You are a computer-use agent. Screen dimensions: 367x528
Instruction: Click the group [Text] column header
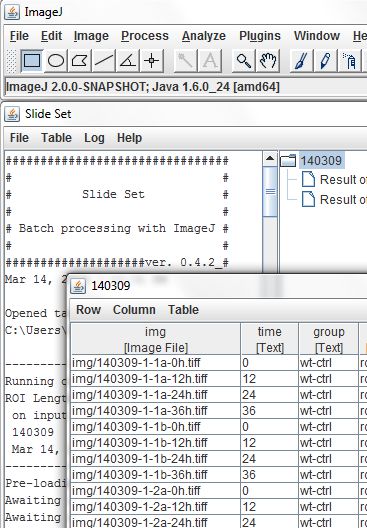pyautogui.click(x=329, y=339)
